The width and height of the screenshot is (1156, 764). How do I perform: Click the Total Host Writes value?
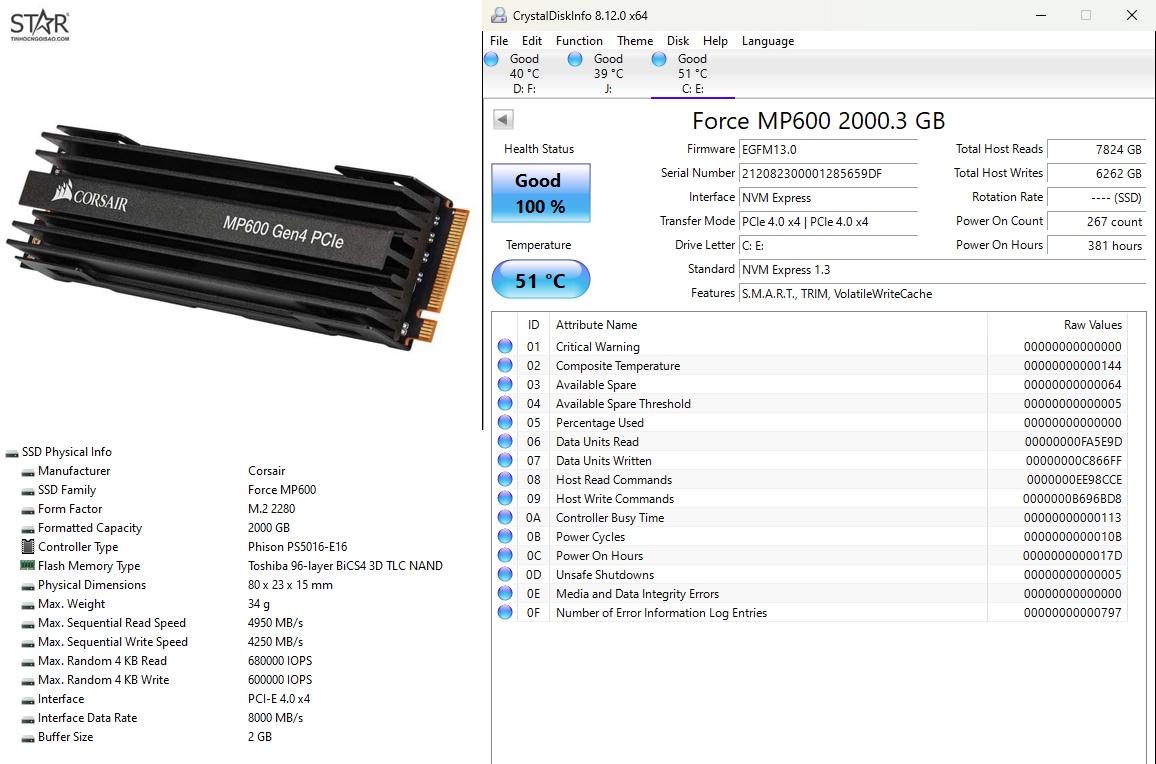pyautogui.click(x=1097, y=173)
